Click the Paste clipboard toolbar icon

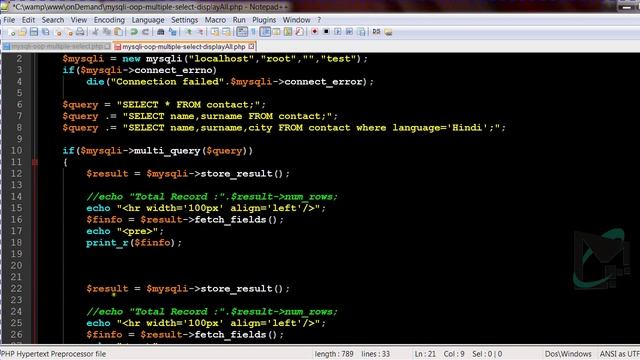[118, 32]
